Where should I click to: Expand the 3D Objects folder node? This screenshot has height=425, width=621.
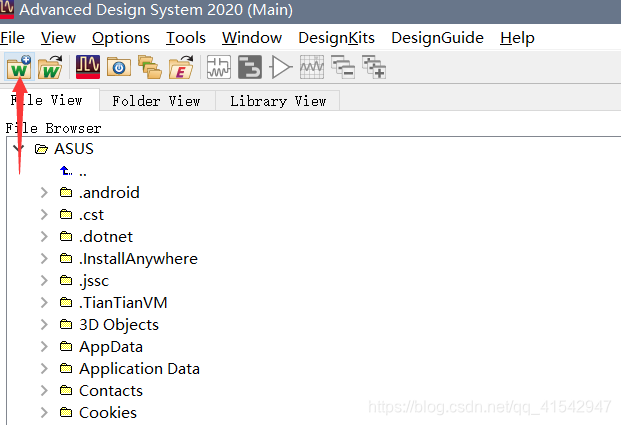click(44, 324)
